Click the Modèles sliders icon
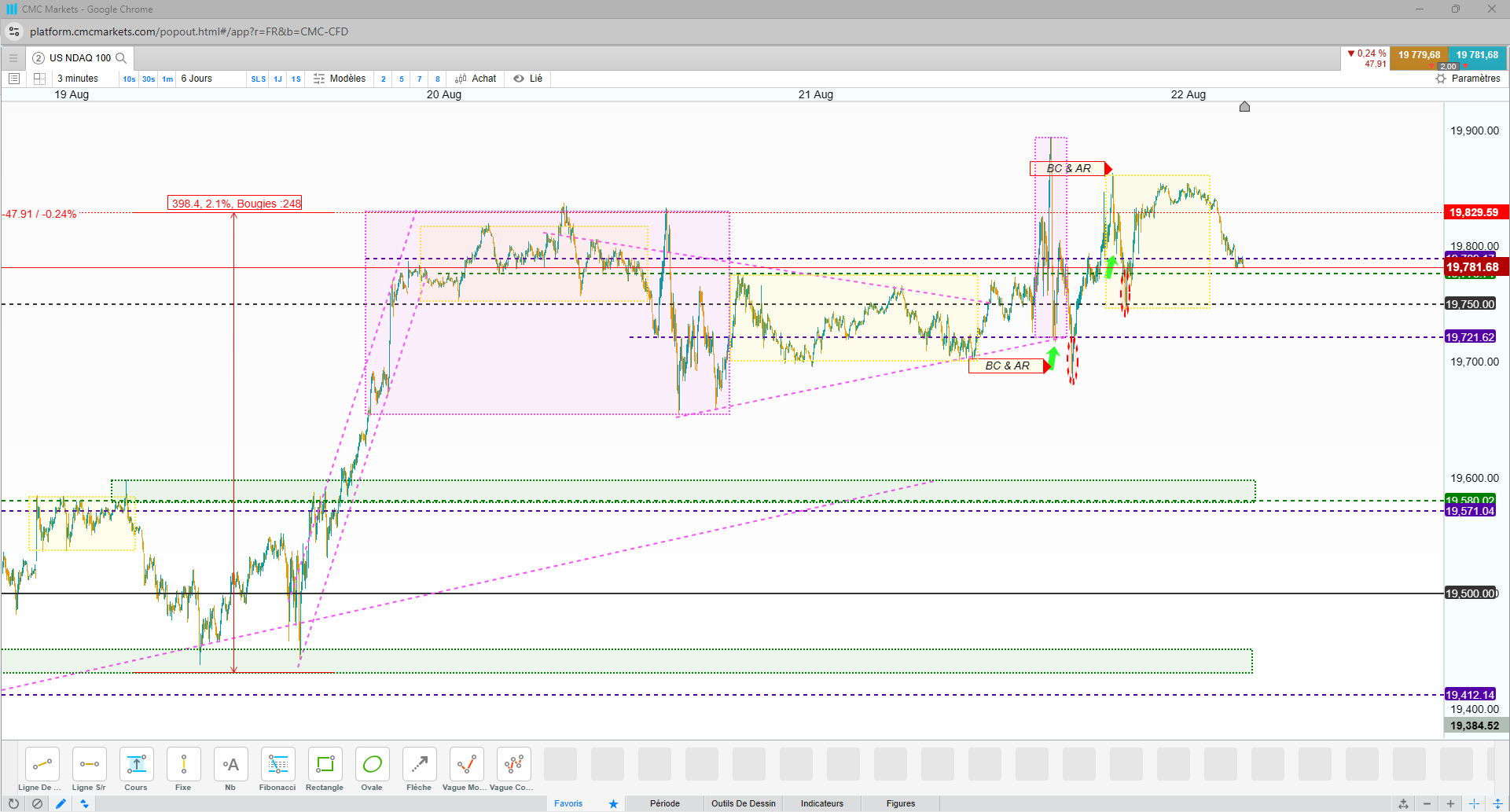The height and width of the screenshot is (812, 1510). [x=319, y=79]
